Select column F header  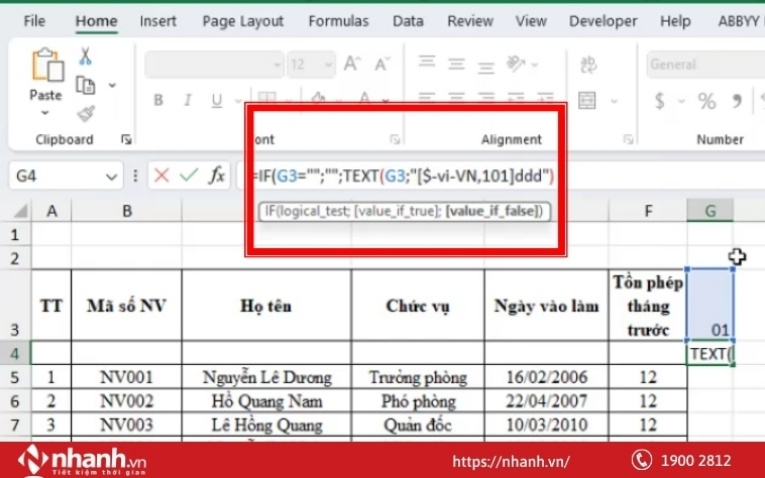pos(648,211)
